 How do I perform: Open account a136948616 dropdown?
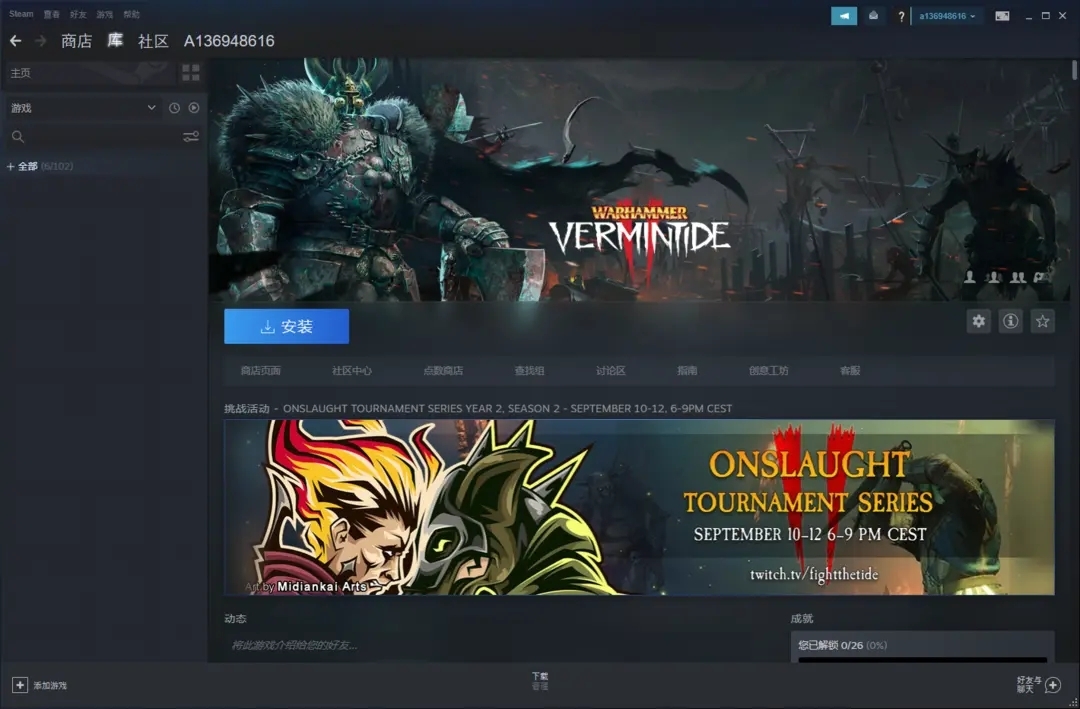coord(947,16)
